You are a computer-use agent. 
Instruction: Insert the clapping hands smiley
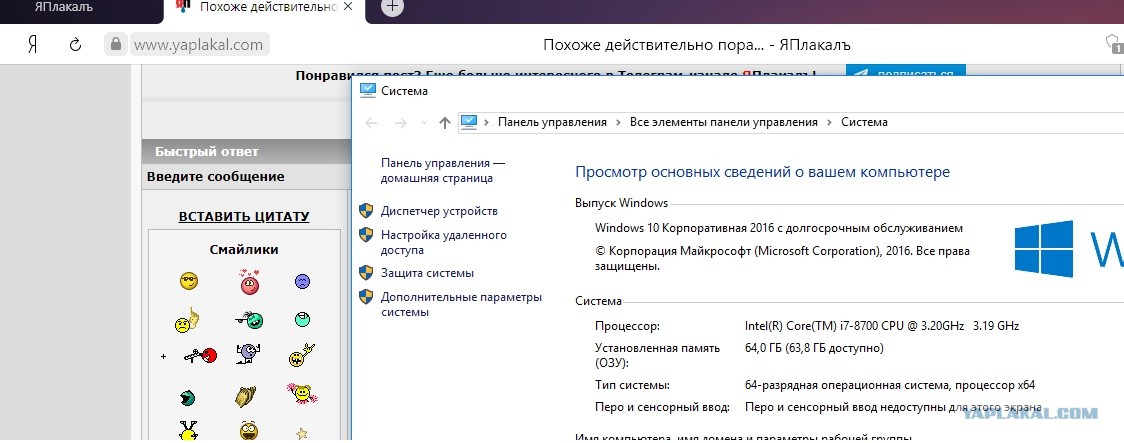(246, 396)
